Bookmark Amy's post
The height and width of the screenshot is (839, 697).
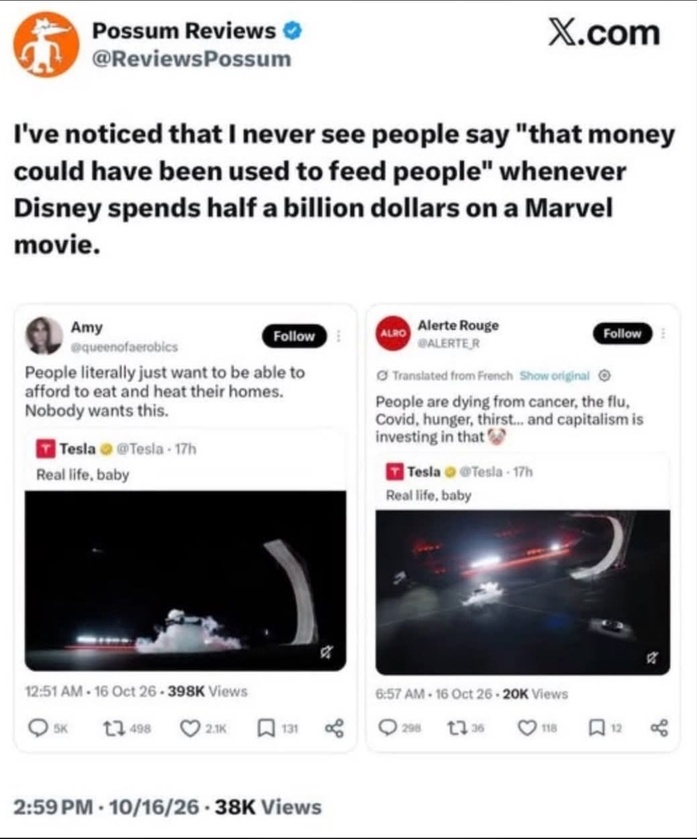[x=266, y=728]
